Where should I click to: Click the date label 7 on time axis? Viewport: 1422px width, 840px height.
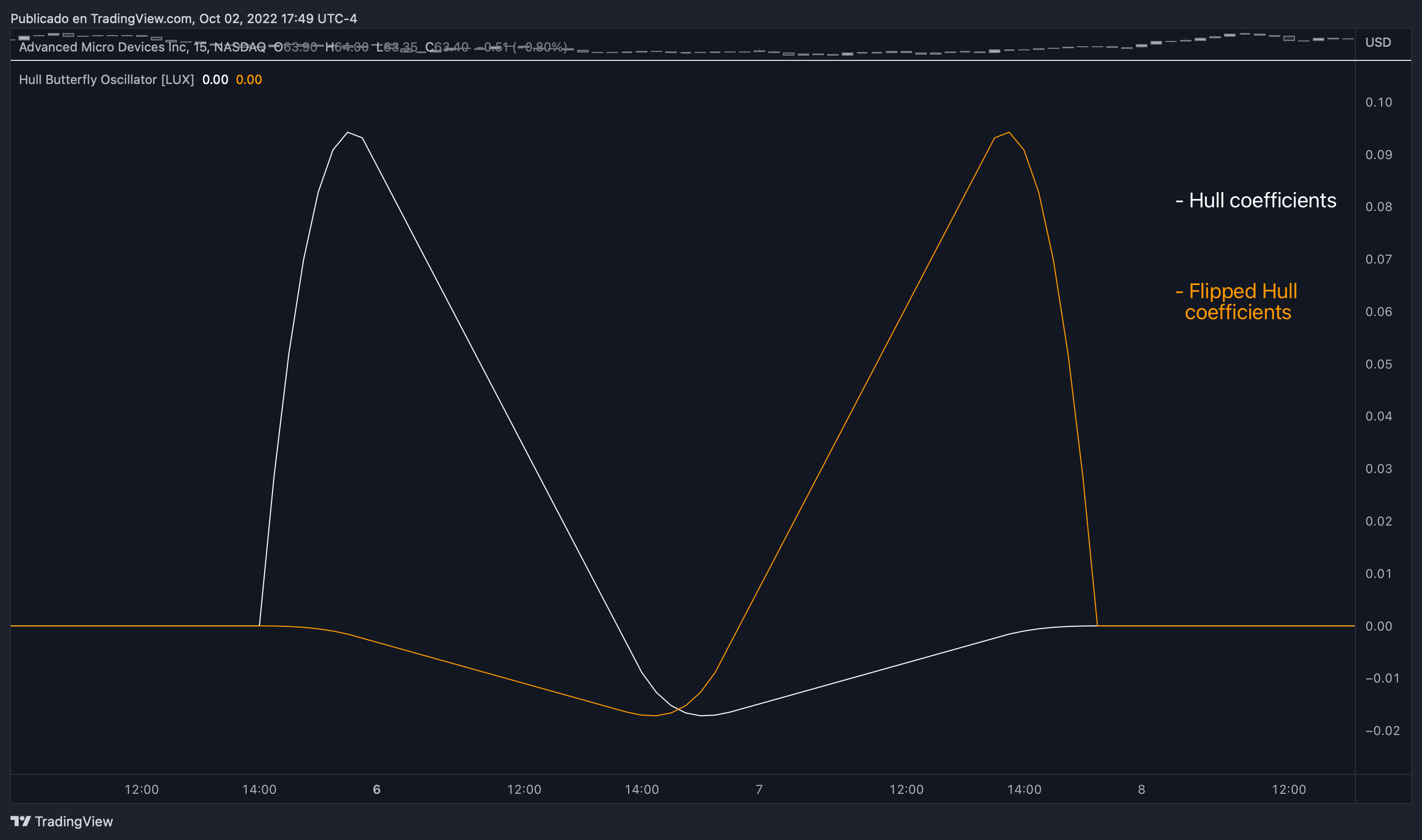coord(759,790)
